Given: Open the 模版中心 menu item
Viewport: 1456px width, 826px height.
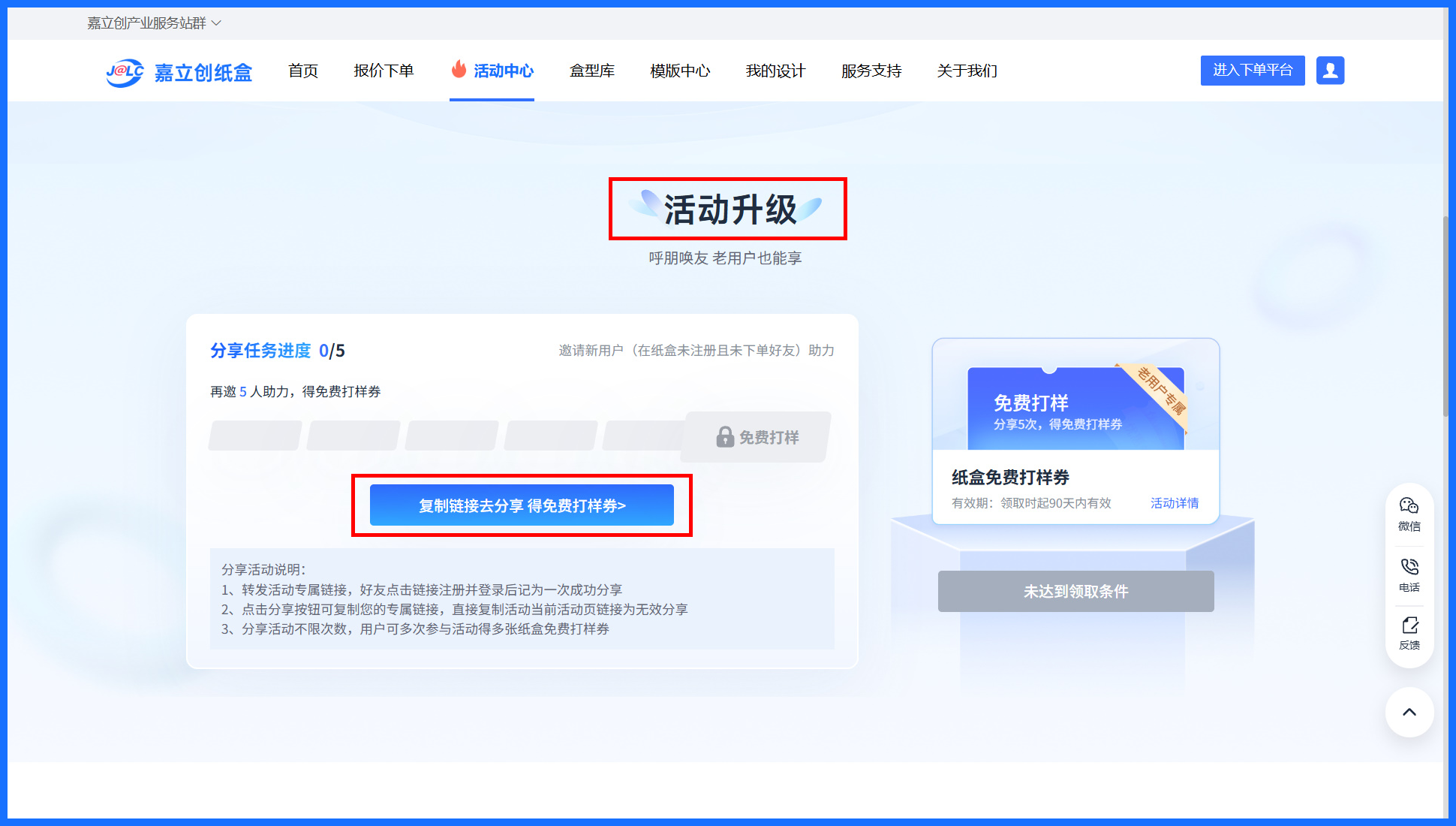Looking at the screenshot, I should click(680, 71).
